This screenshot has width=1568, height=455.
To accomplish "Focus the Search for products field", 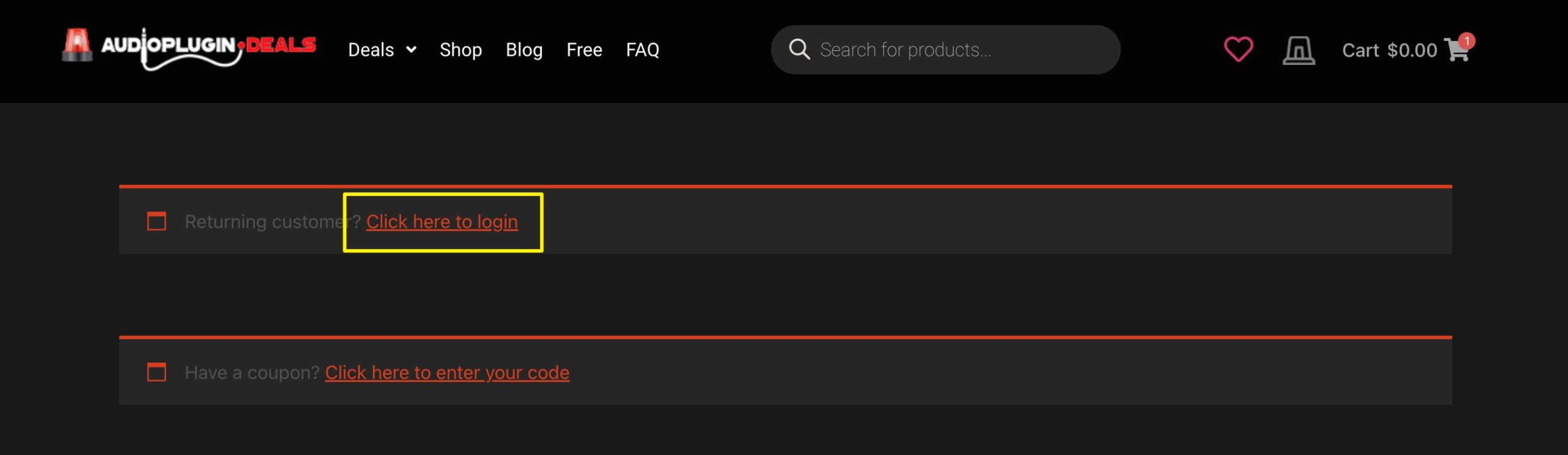I will coord(945,50).
